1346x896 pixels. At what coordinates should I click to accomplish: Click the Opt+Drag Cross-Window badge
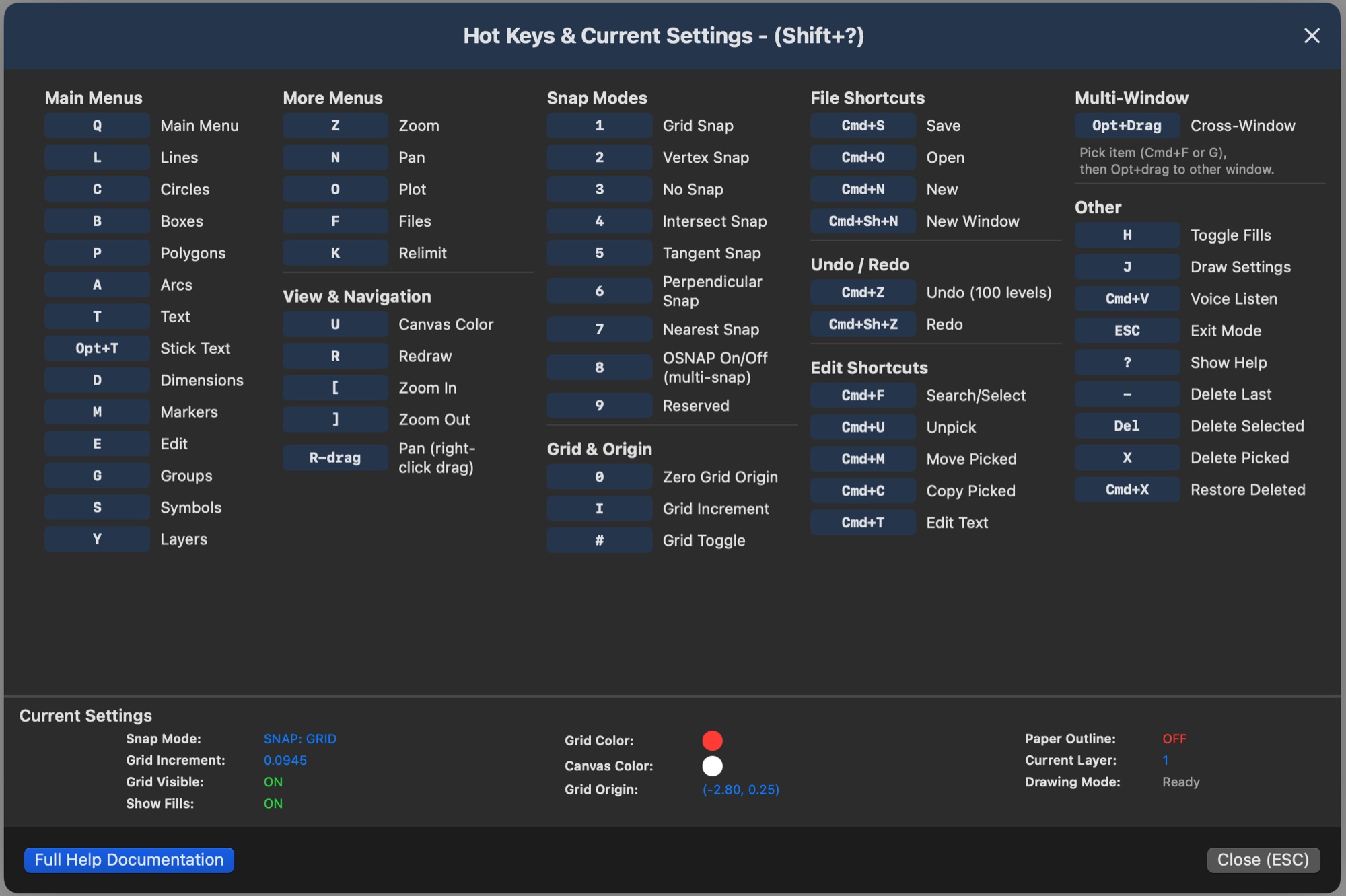coord(1127,126)
